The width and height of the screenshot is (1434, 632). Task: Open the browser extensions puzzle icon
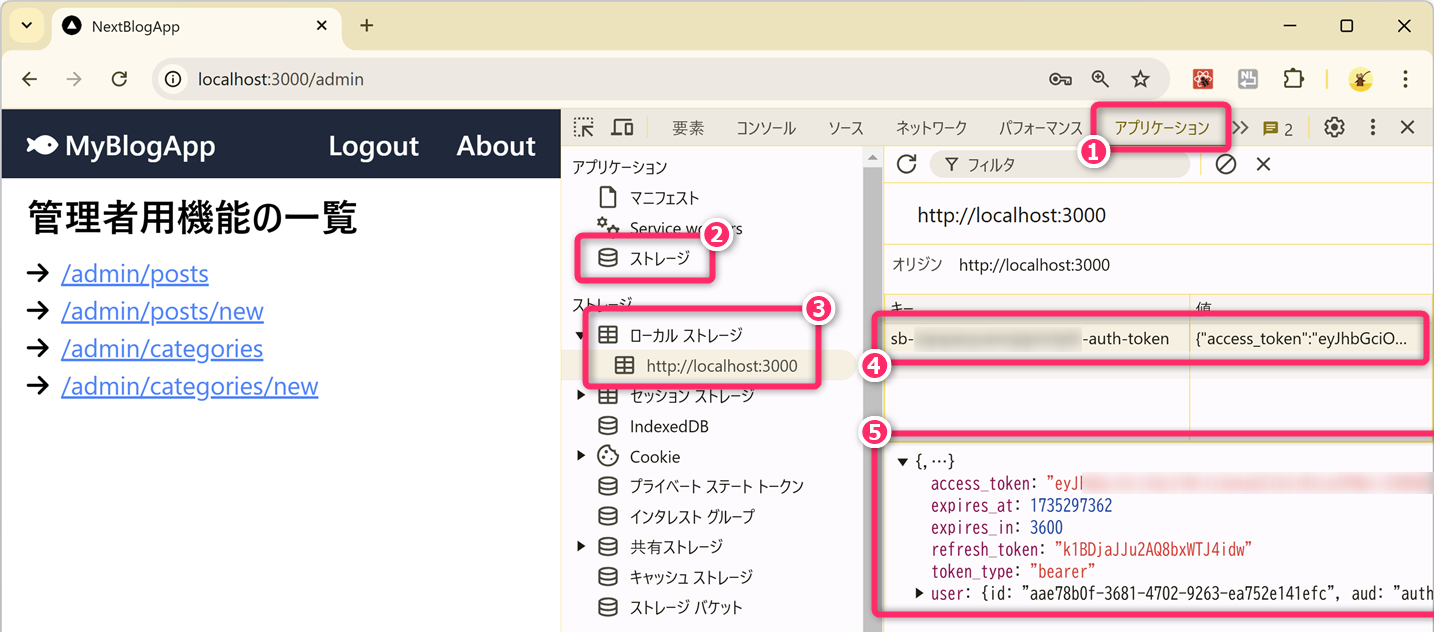pyautogui.click(x=1294, y=79)
